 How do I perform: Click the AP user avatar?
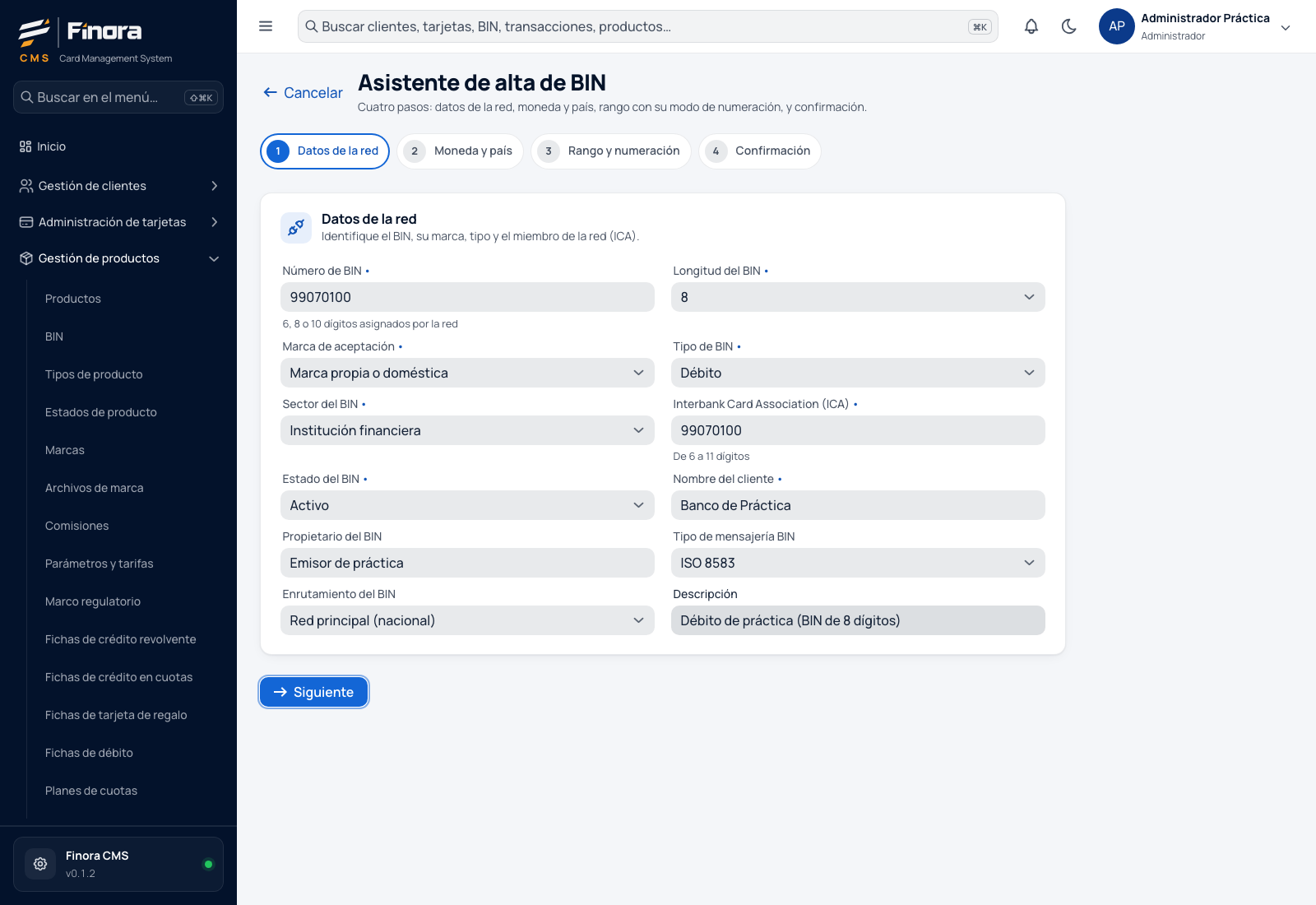[1117, 26]
